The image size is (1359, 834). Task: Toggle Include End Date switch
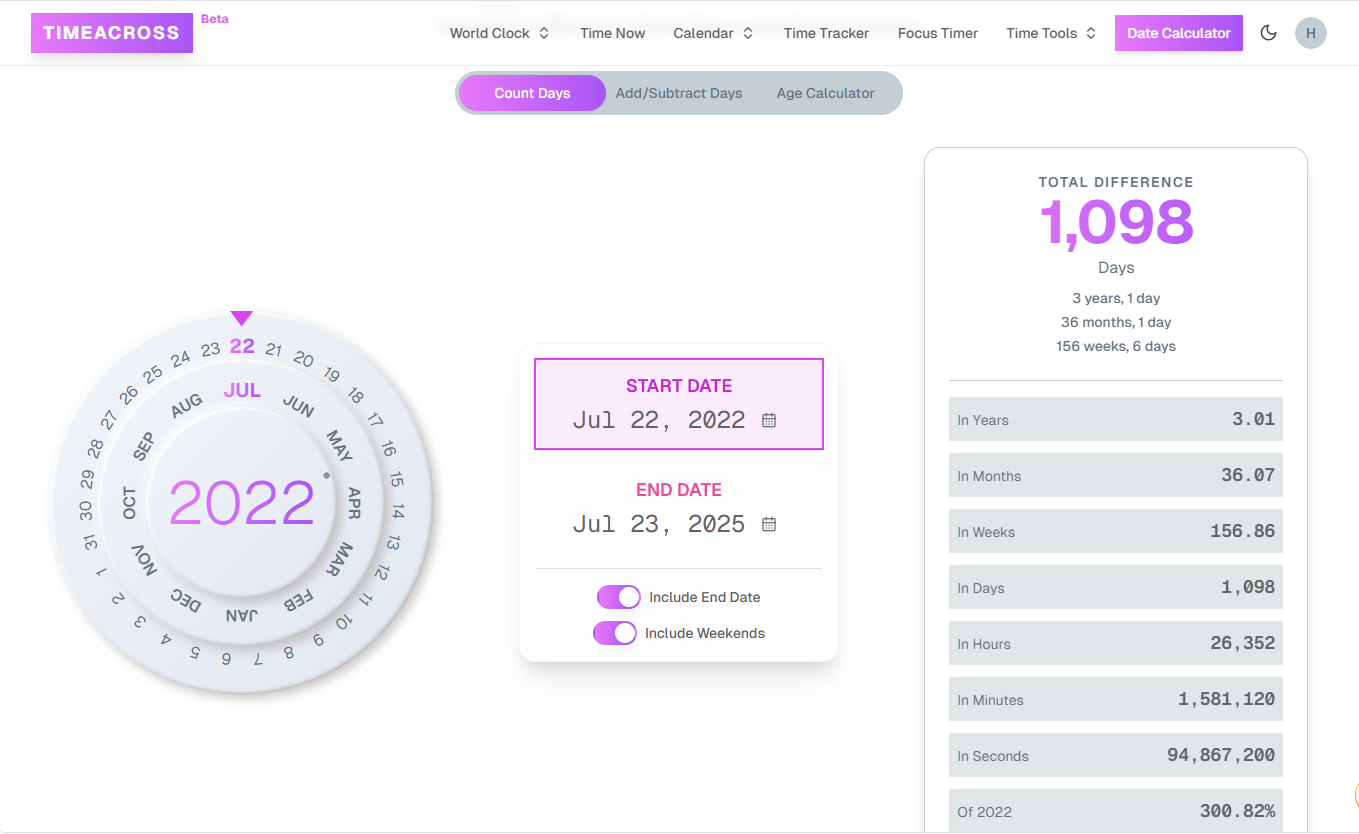(x=618, y=597)
